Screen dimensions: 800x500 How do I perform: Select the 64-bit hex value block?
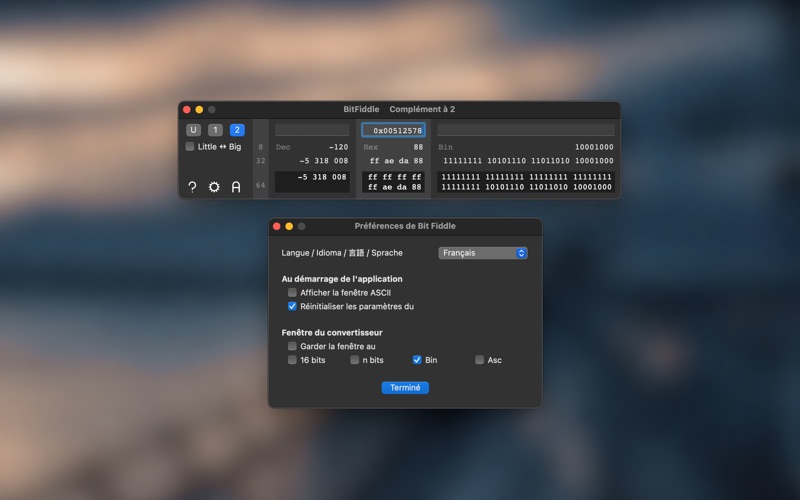tap(393, 182)
